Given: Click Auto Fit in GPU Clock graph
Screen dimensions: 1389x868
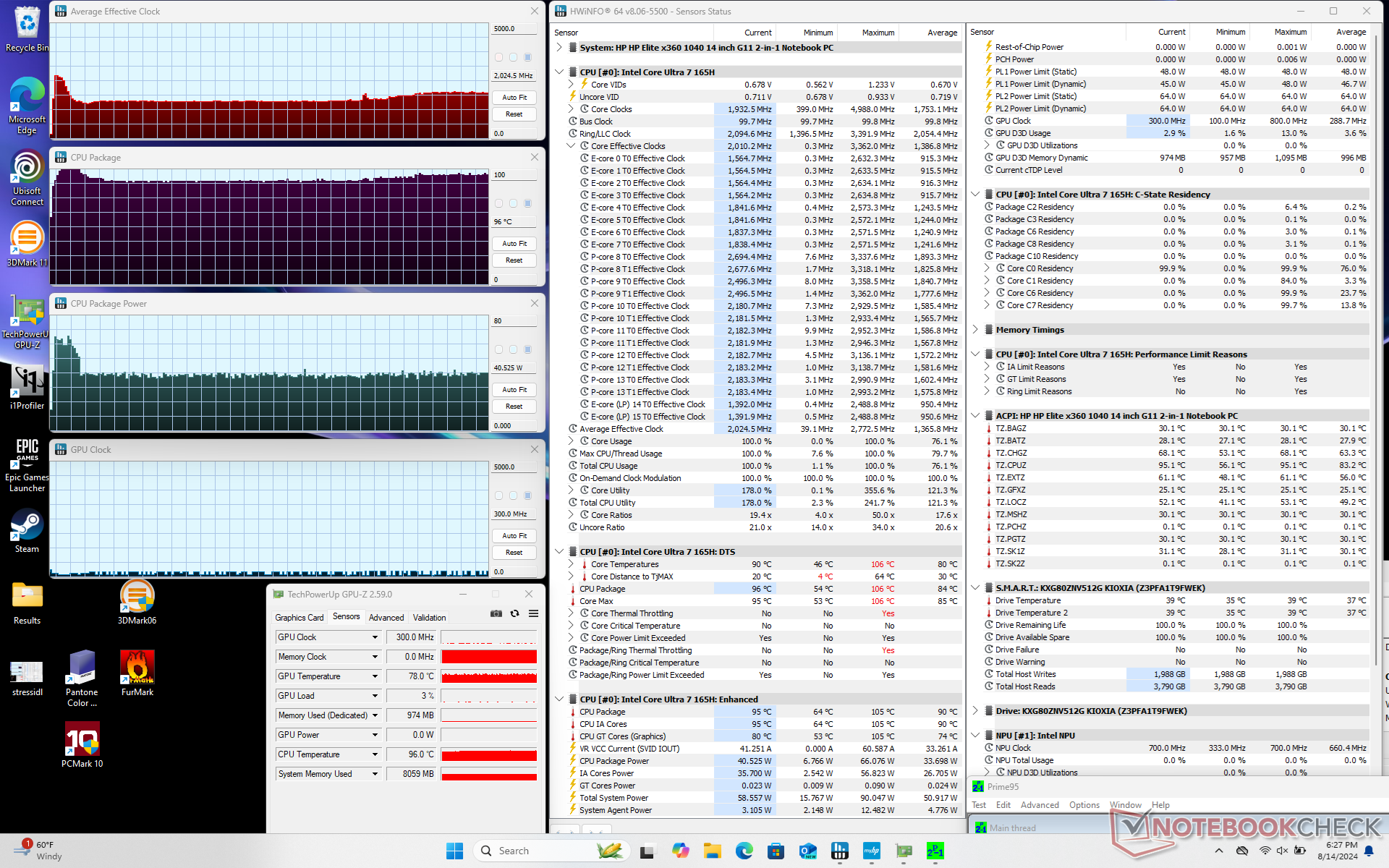Looking at the screenshot, I should point(514,536).
